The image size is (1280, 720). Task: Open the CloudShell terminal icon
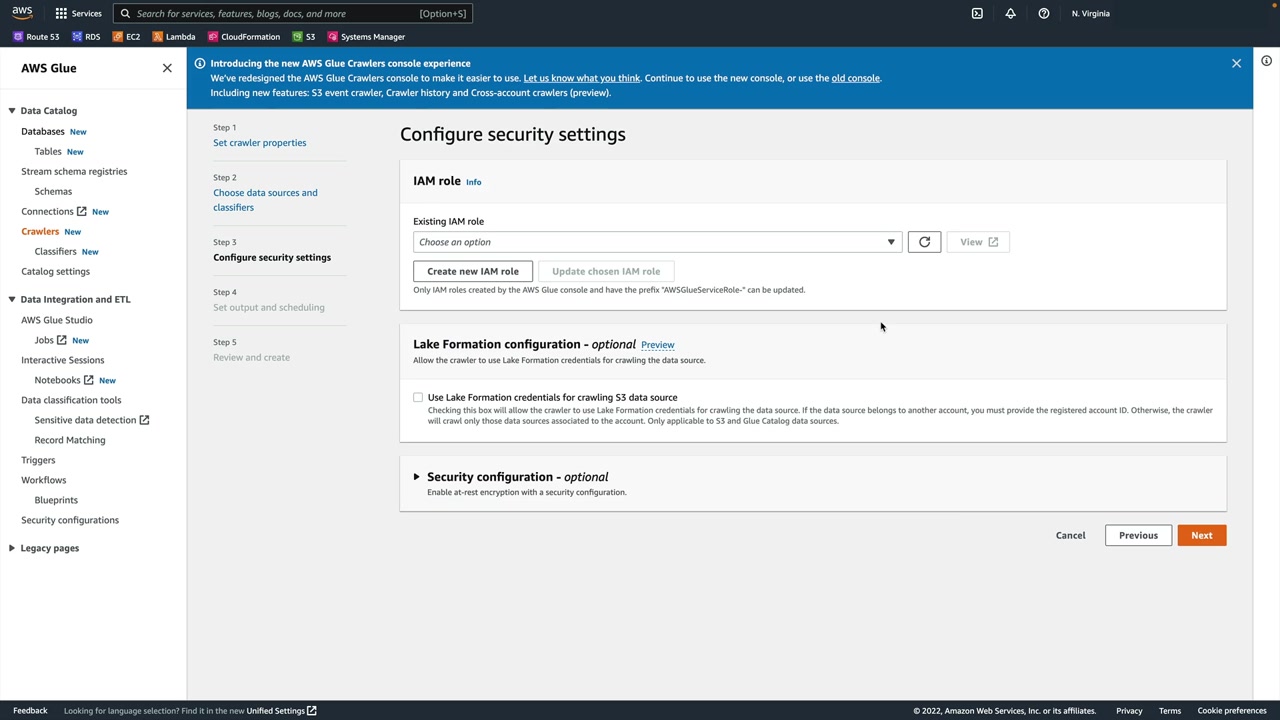(977, 14)
